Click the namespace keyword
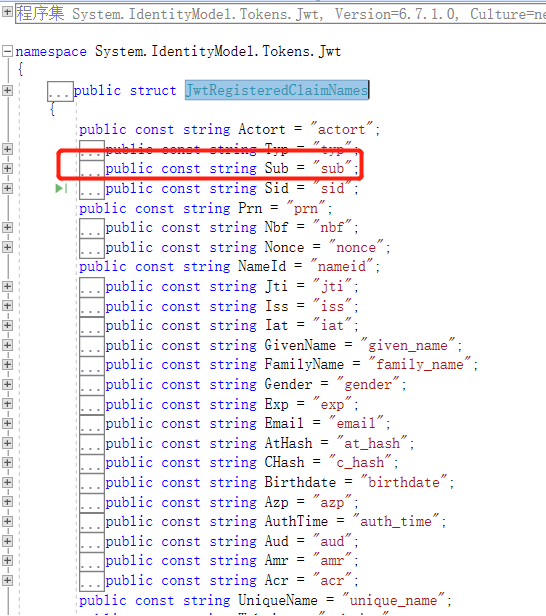 [x=51, y=52]
